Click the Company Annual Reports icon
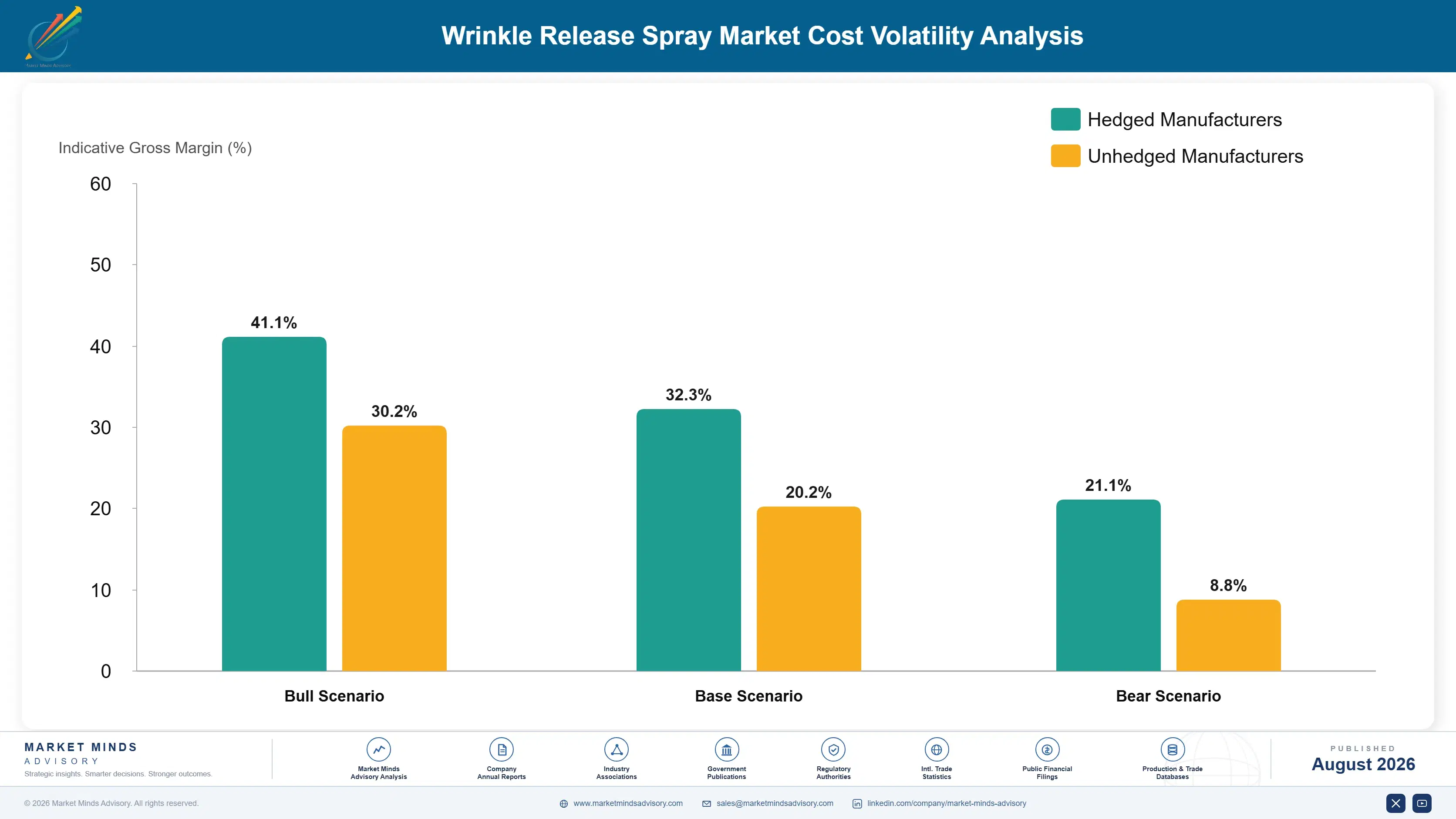 coord(501,749)
